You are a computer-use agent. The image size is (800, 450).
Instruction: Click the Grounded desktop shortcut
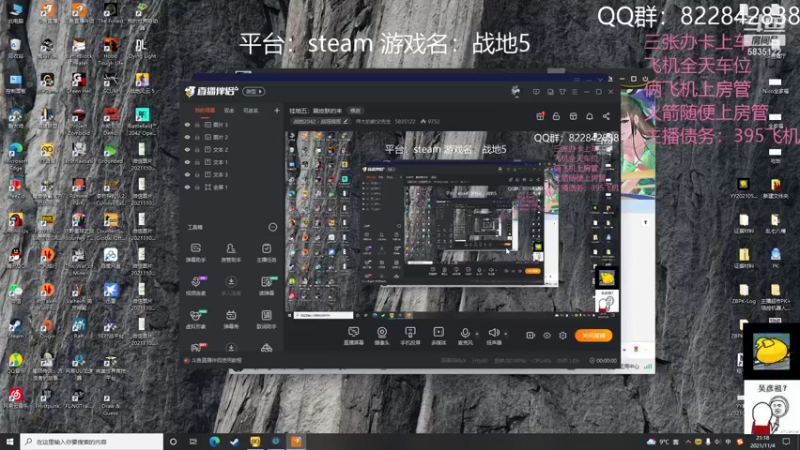tap(111, 155)
